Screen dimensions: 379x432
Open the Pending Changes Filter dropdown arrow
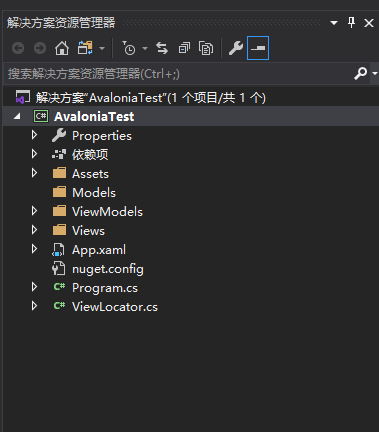coord(145,49)
